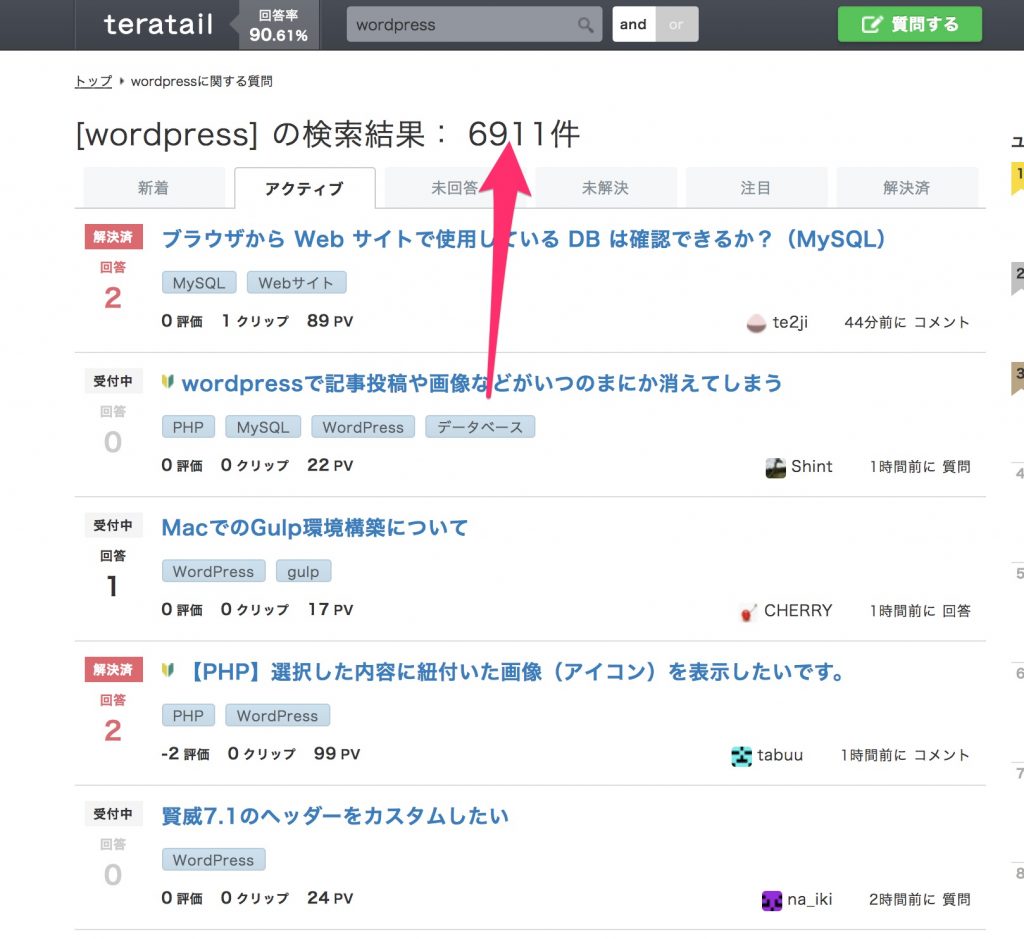Image resolution: width=1024 pixels, height=939 pixels.
Task: Click the データベース tag
Action: (480, 427)
